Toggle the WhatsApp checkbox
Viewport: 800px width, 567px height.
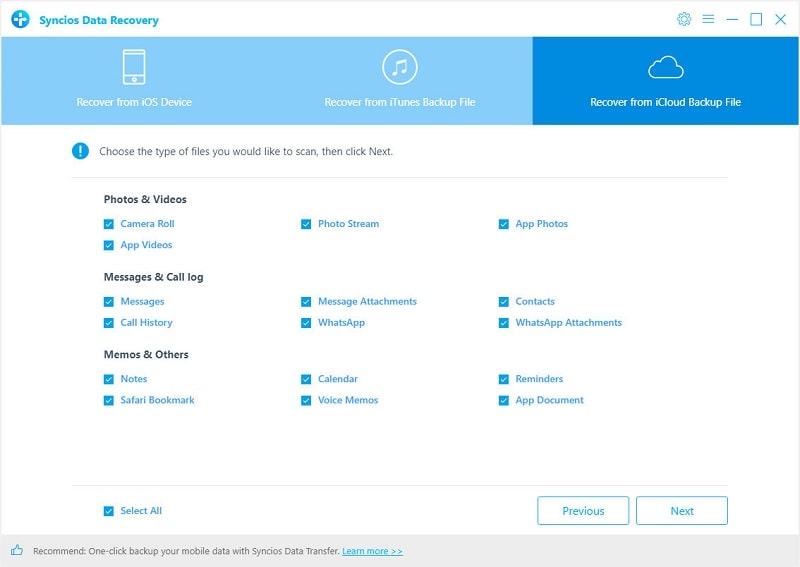point(306,323)
